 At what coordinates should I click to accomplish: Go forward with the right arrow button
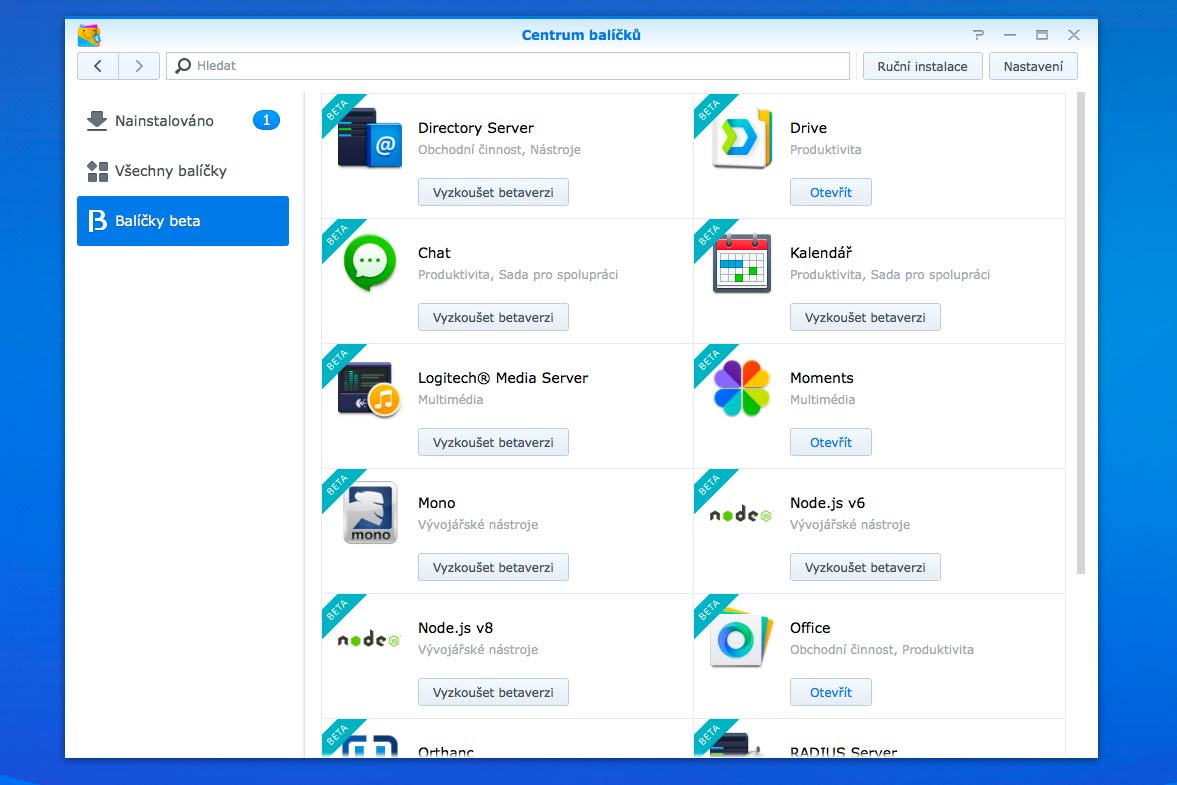click(x=139, y=66)
